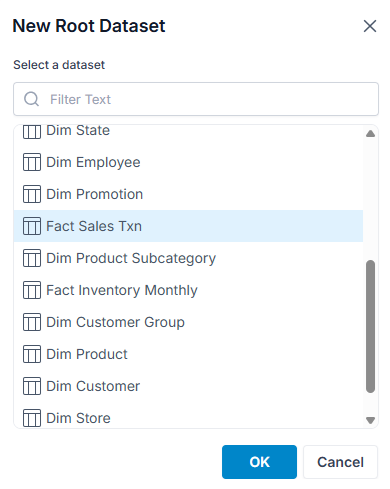The height and width of the screenshot is (489, 390).
Task: Click the list scrollbar down arrow
Action: [370, 420]
